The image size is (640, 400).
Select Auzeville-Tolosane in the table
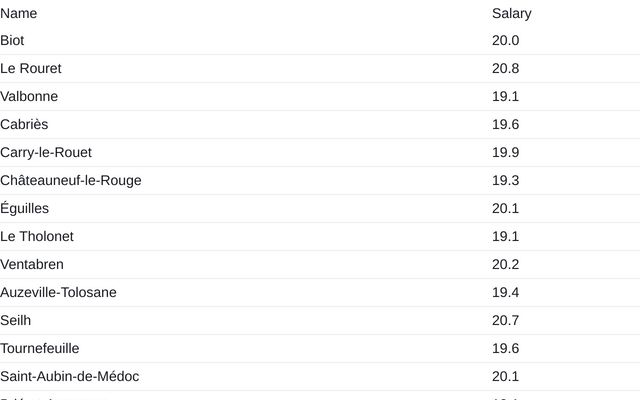click(58, 292)
